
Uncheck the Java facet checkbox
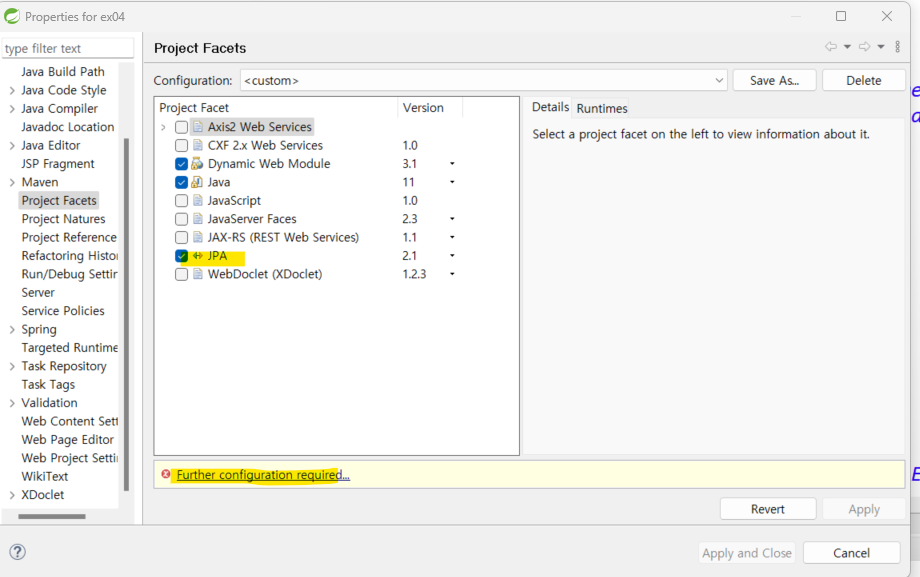pos(181,182)
